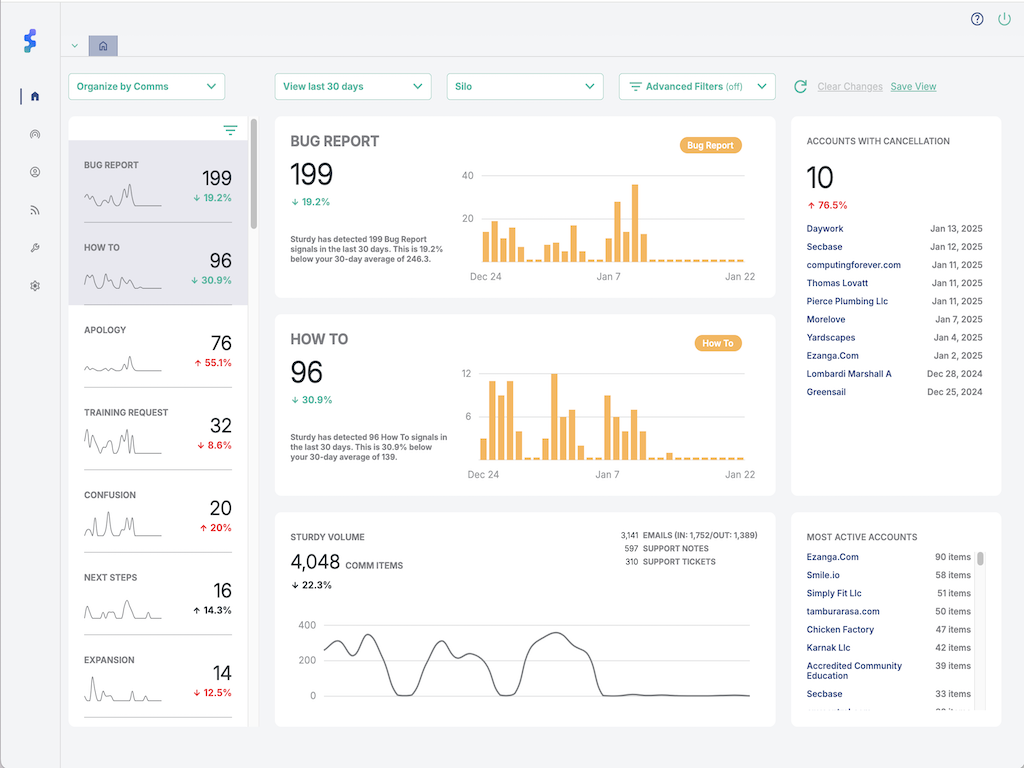Click the Save View link
The image size is (1024, 768).
click(x=913, y=87)
